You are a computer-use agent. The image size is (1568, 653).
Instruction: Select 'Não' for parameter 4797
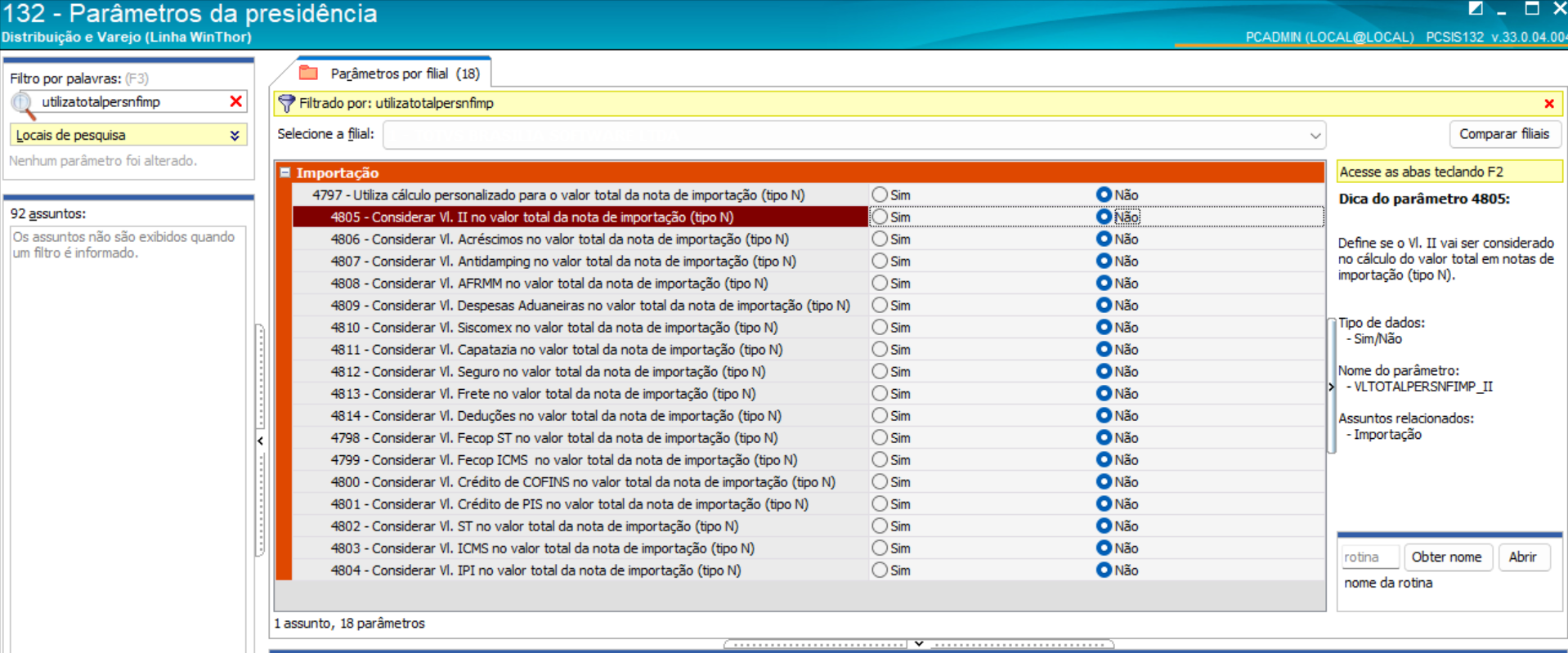[x=1104, y=195]
